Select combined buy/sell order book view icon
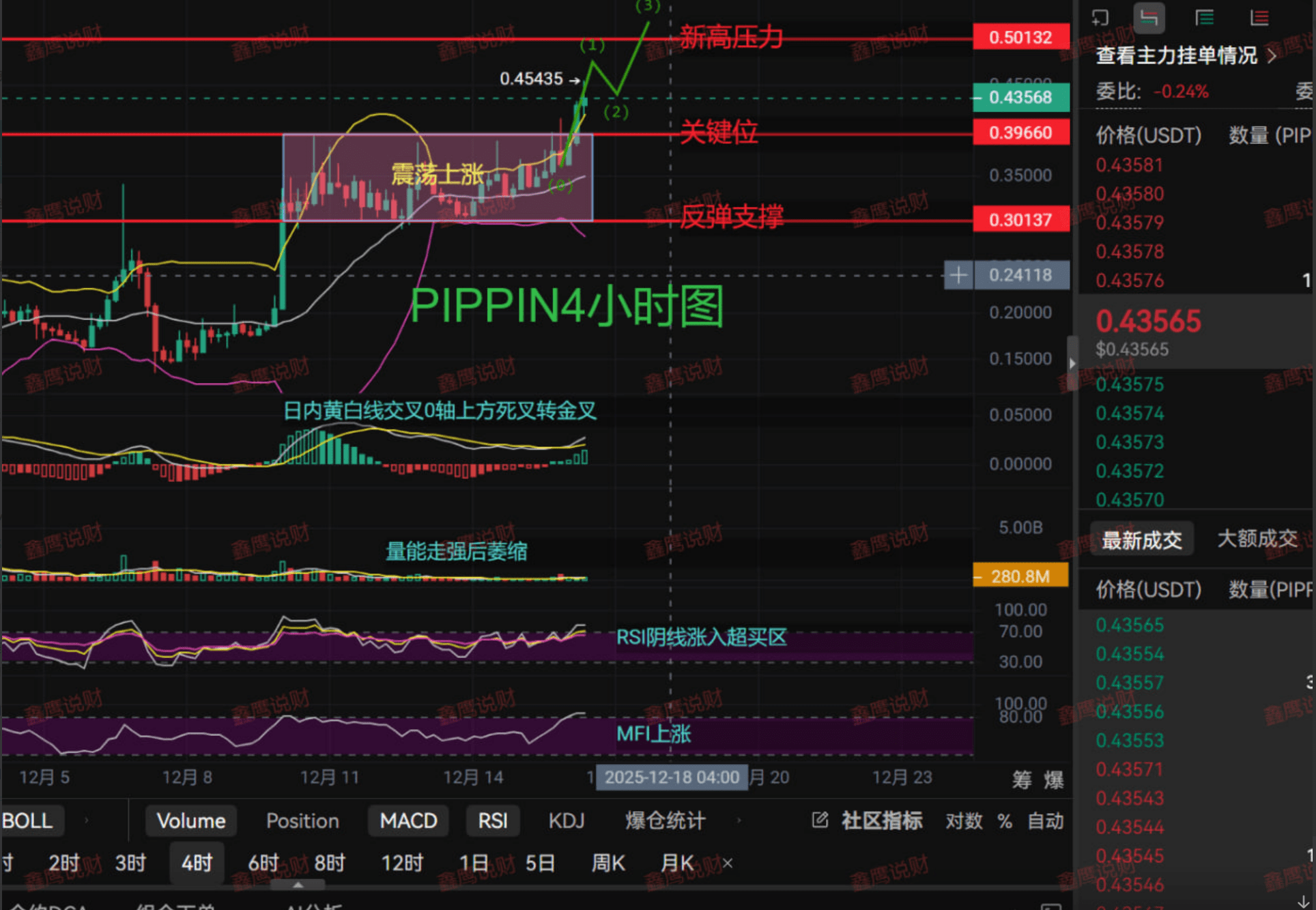This screenshot has width=1316, height=910. tap(1149, 18)
